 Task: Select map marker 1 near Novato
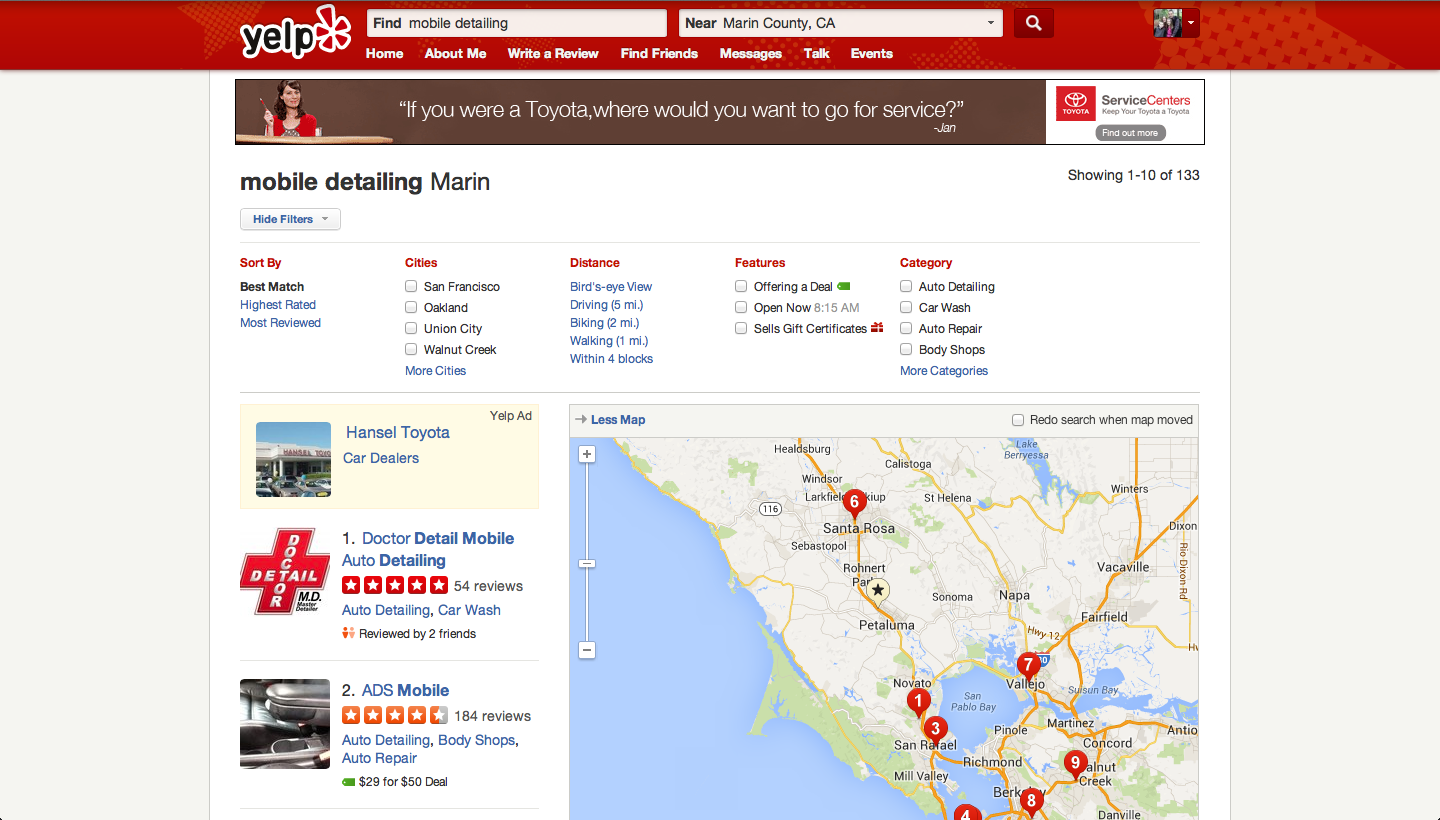click(x=918, y=700)
